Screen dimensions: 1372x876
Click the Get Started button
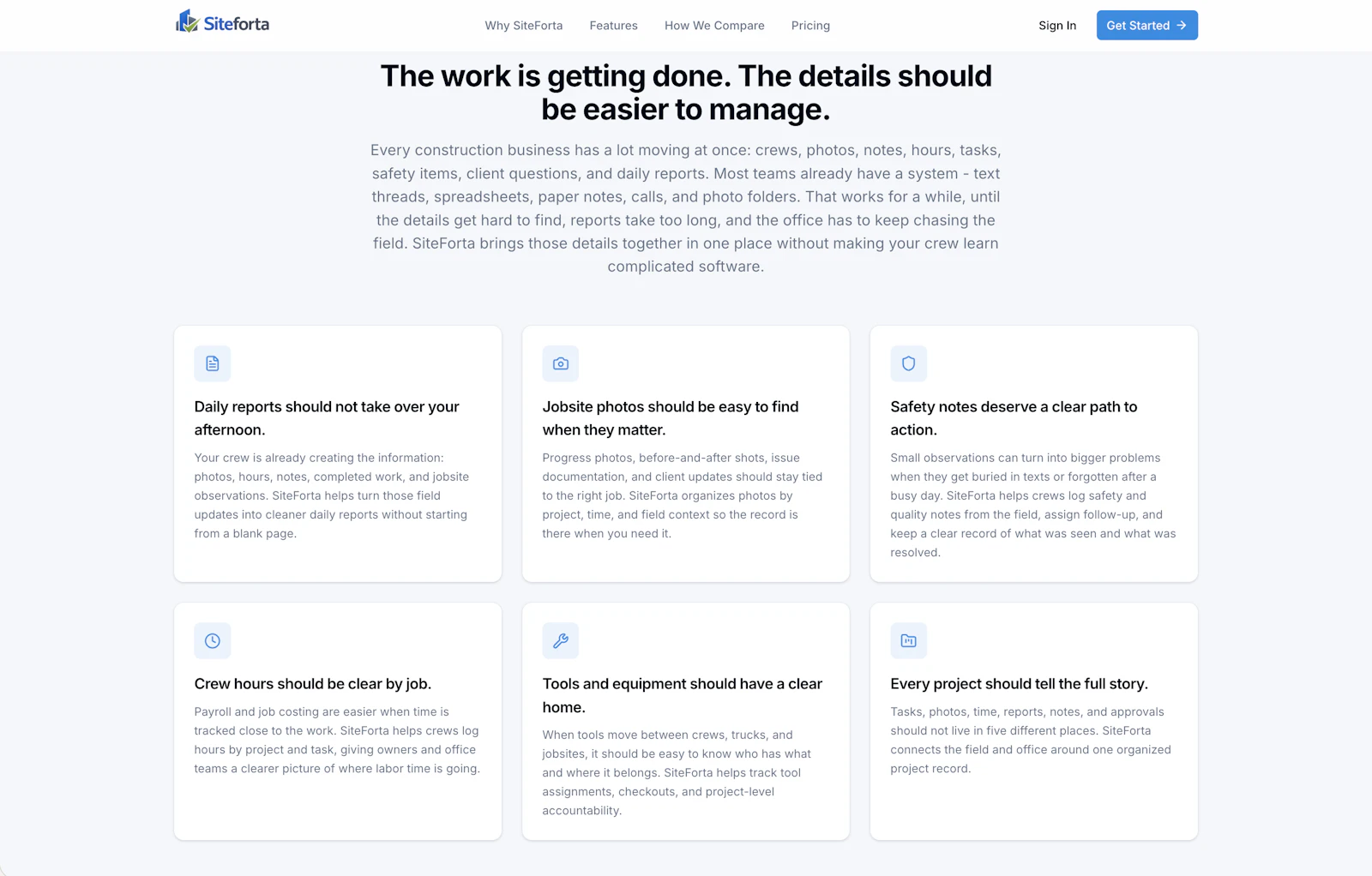[x=1147, y=26]
